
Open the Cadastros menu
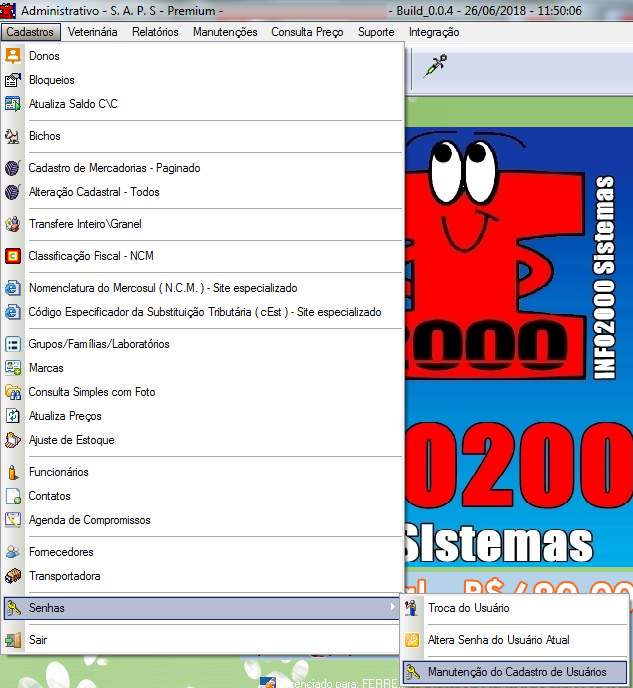pyautogui.click(x=30, y=32)
